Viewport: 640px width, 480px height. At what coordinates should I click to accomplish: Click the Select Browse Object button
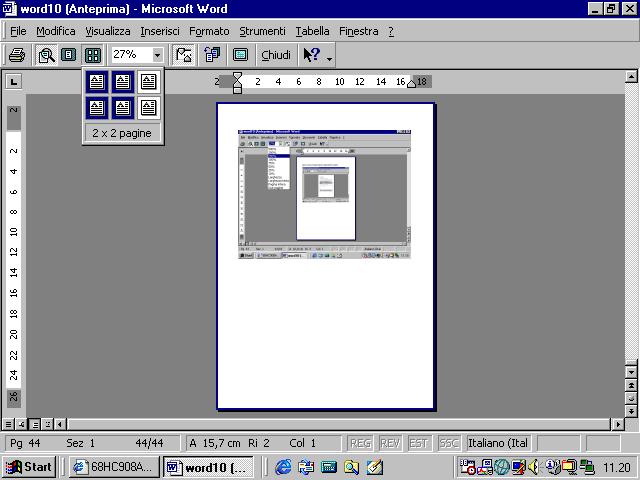[631, 398]
